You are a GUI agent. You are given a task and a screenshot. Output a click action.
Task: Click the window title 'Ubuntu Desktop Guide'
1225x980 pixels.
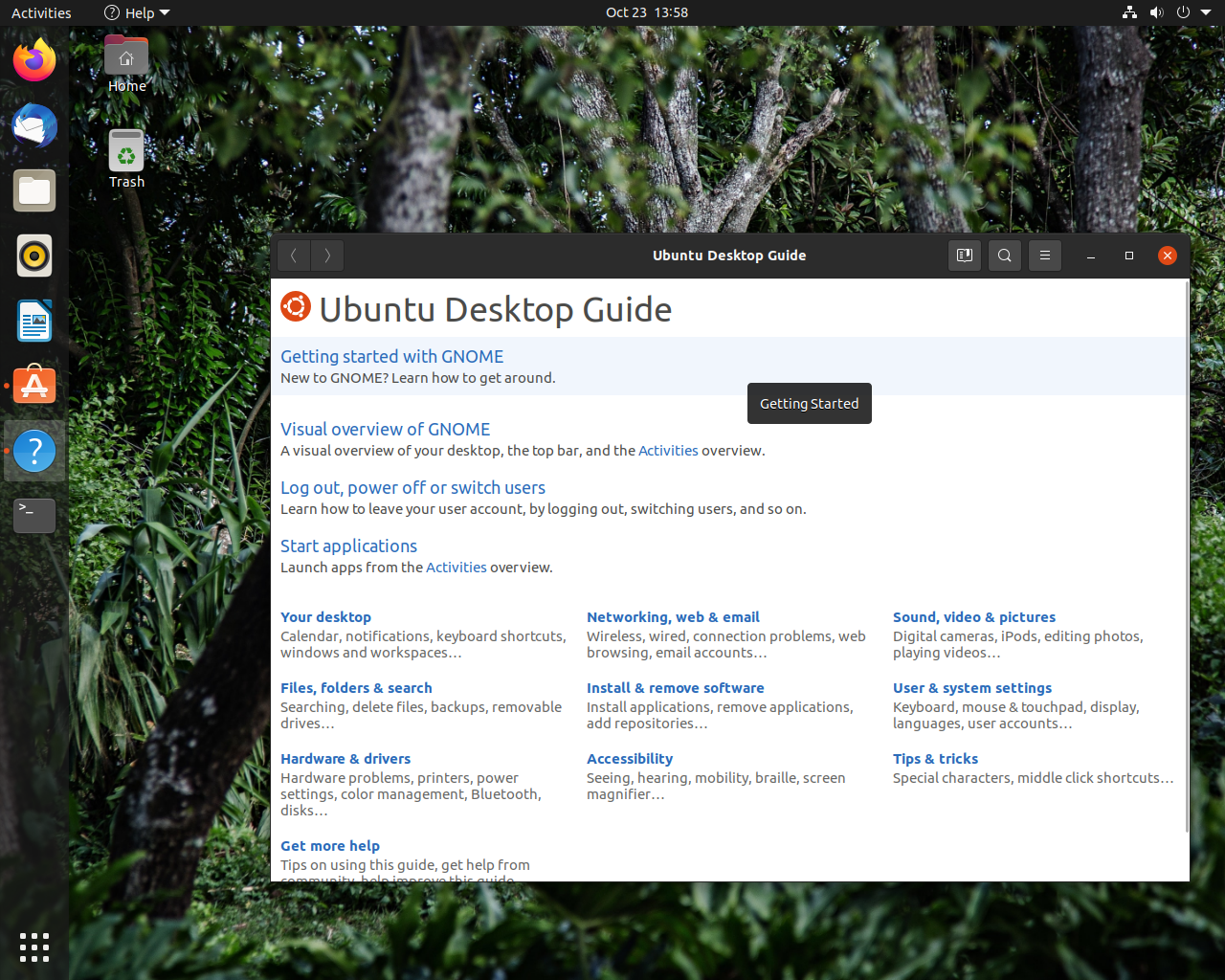[729, 256]
